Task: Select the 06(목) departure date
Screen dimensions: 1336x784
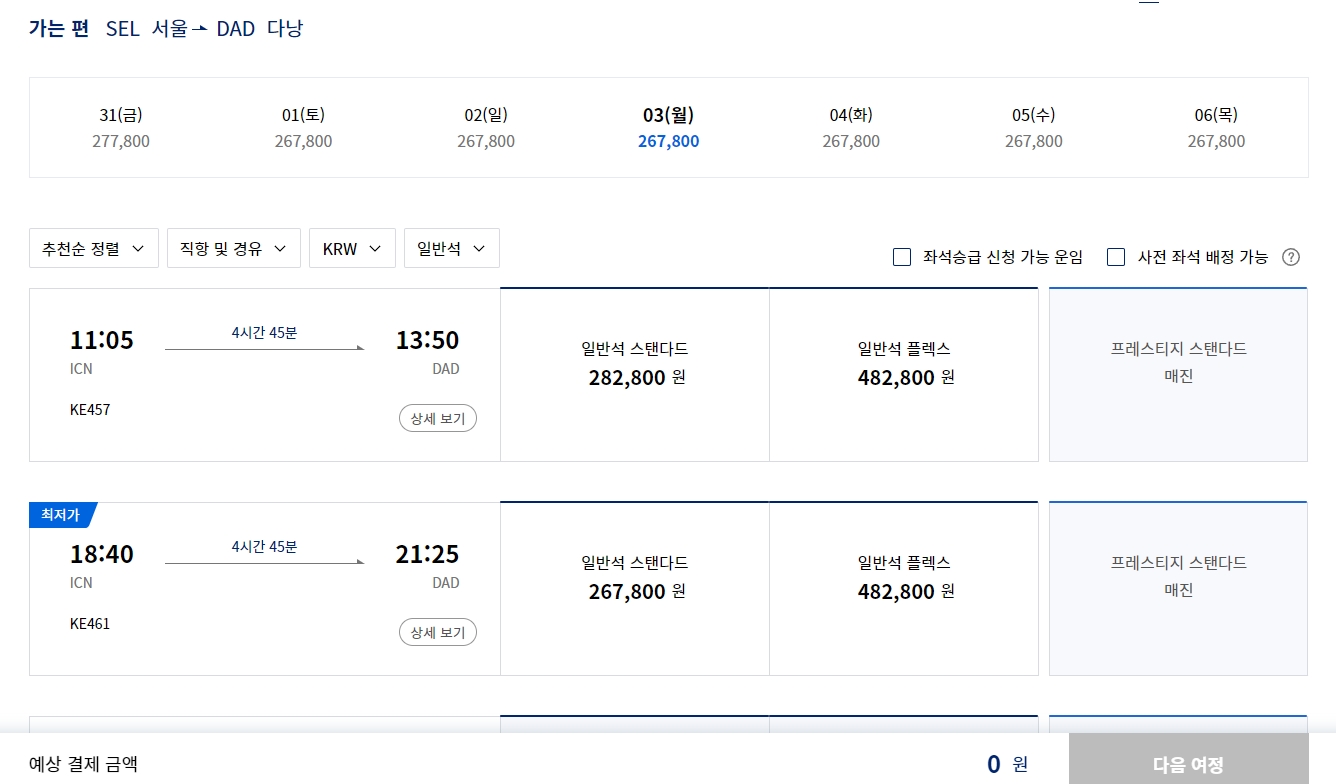Action: tap(1216, 127)
